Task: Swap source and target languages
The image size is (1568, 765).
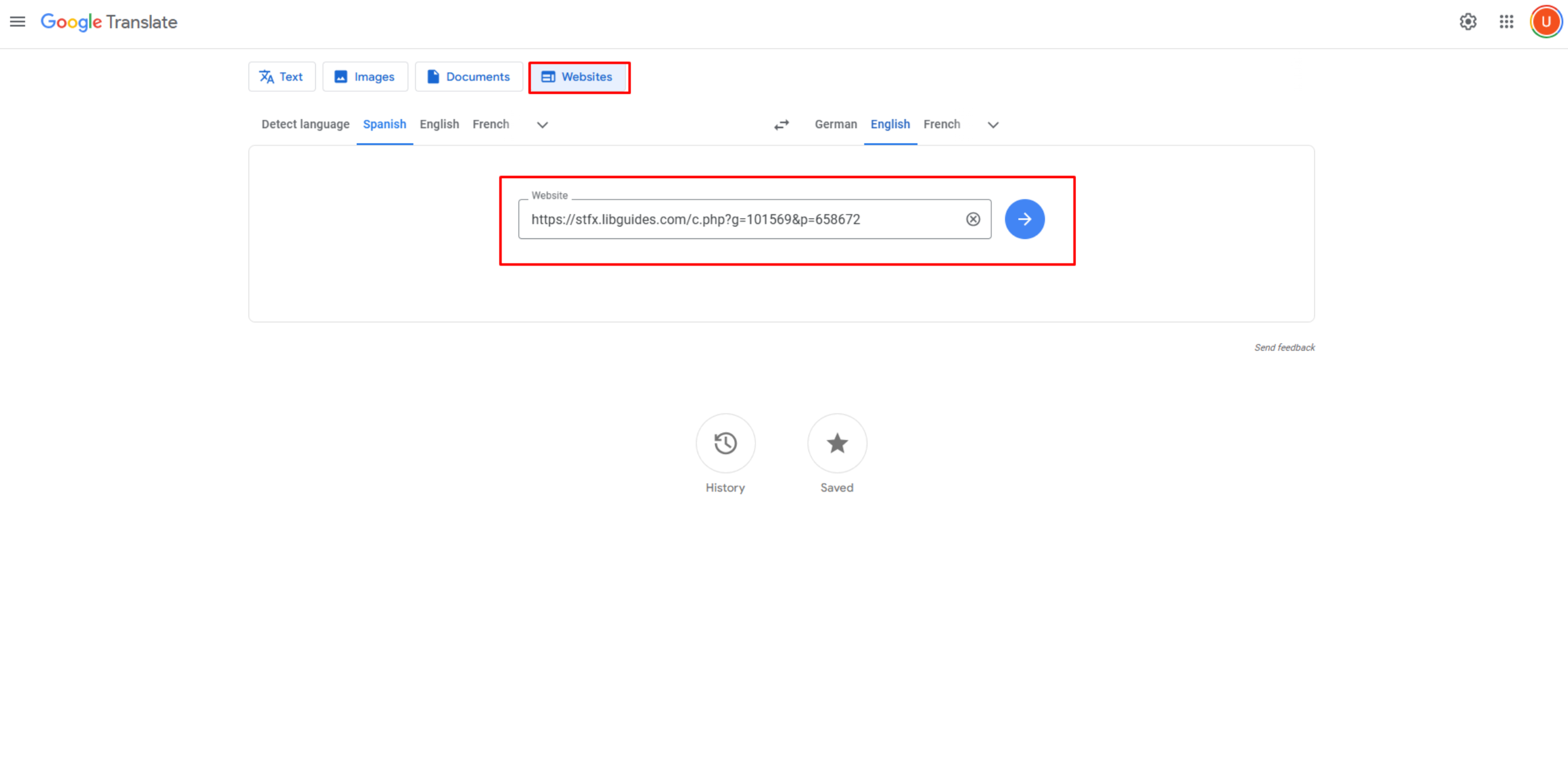Action: tap(782, 125)
